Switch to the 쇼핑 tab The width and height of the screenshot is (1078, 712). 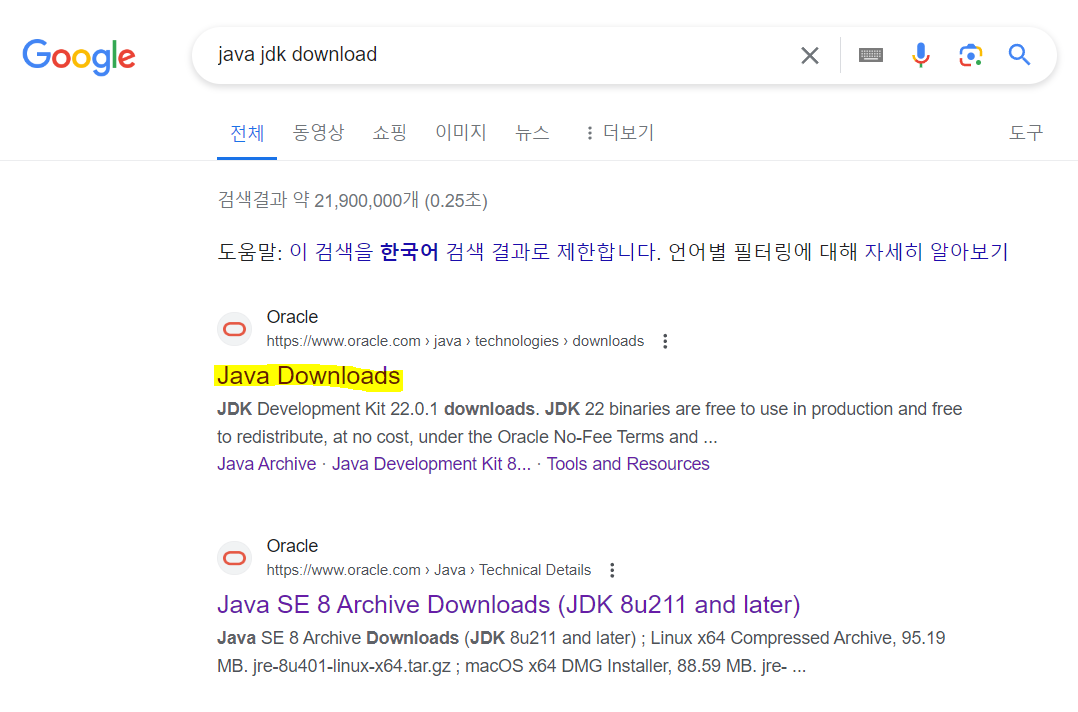click(x=390, y=133)
